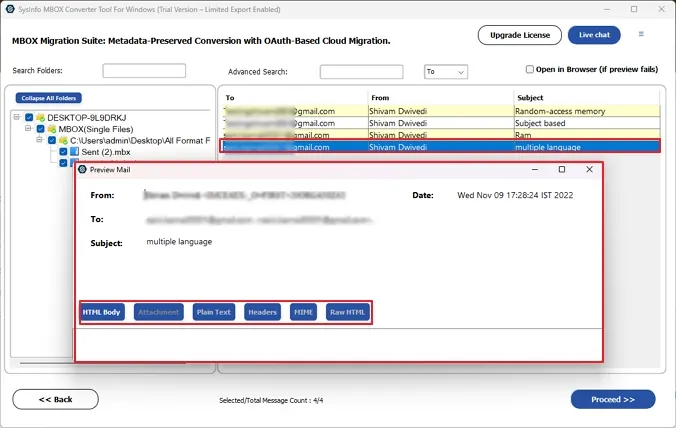Image resolution: width=676 pixels, height=428 pixels.
Task: Select Sent (2).mbx in folder tree
Action: click(106, 152)
